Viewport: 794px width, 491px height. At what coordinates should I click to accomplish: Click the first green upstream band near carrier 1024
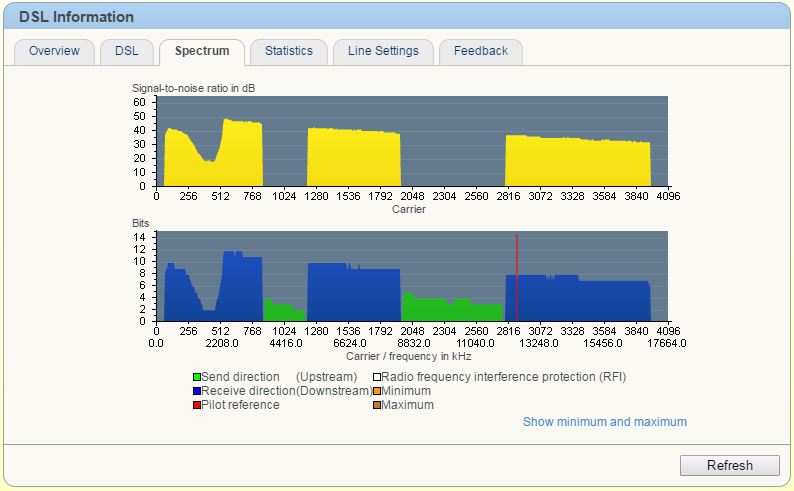point(280,312)
